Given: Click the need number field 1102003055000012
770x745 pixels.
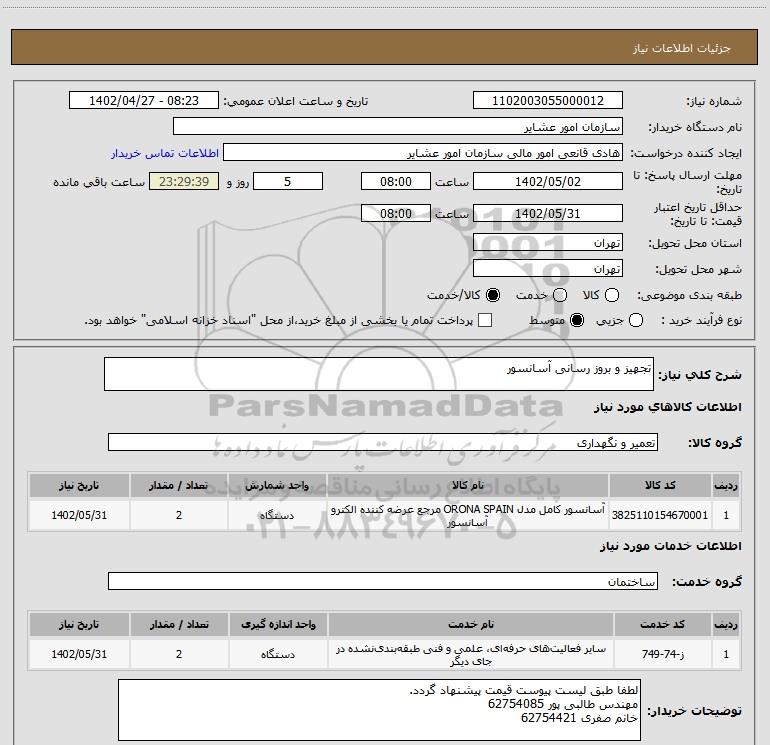Looking at the screenshot, I should tap(548, 101).
